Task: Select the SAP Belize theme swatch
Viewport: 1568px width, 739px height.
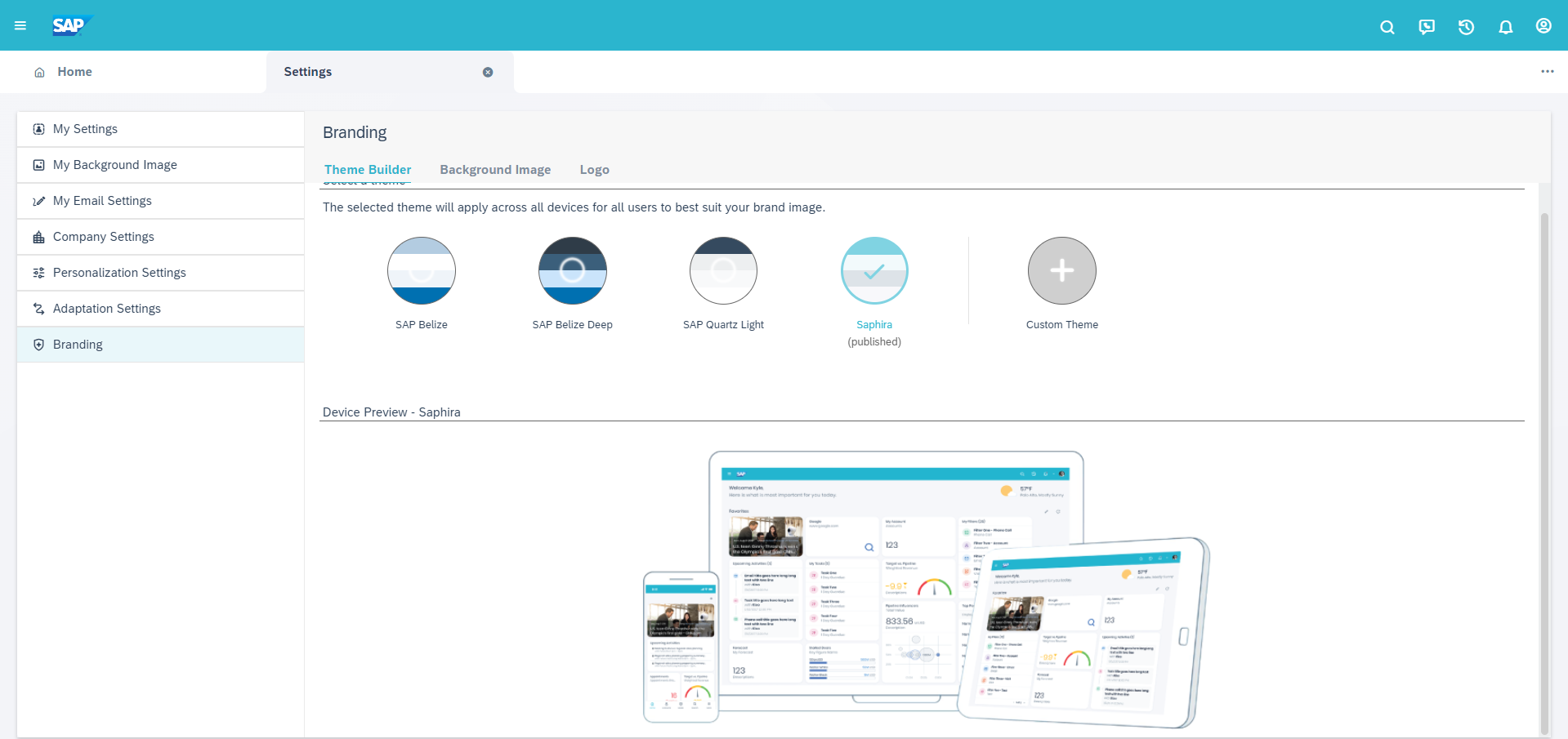Action: (x=422, y=270)
